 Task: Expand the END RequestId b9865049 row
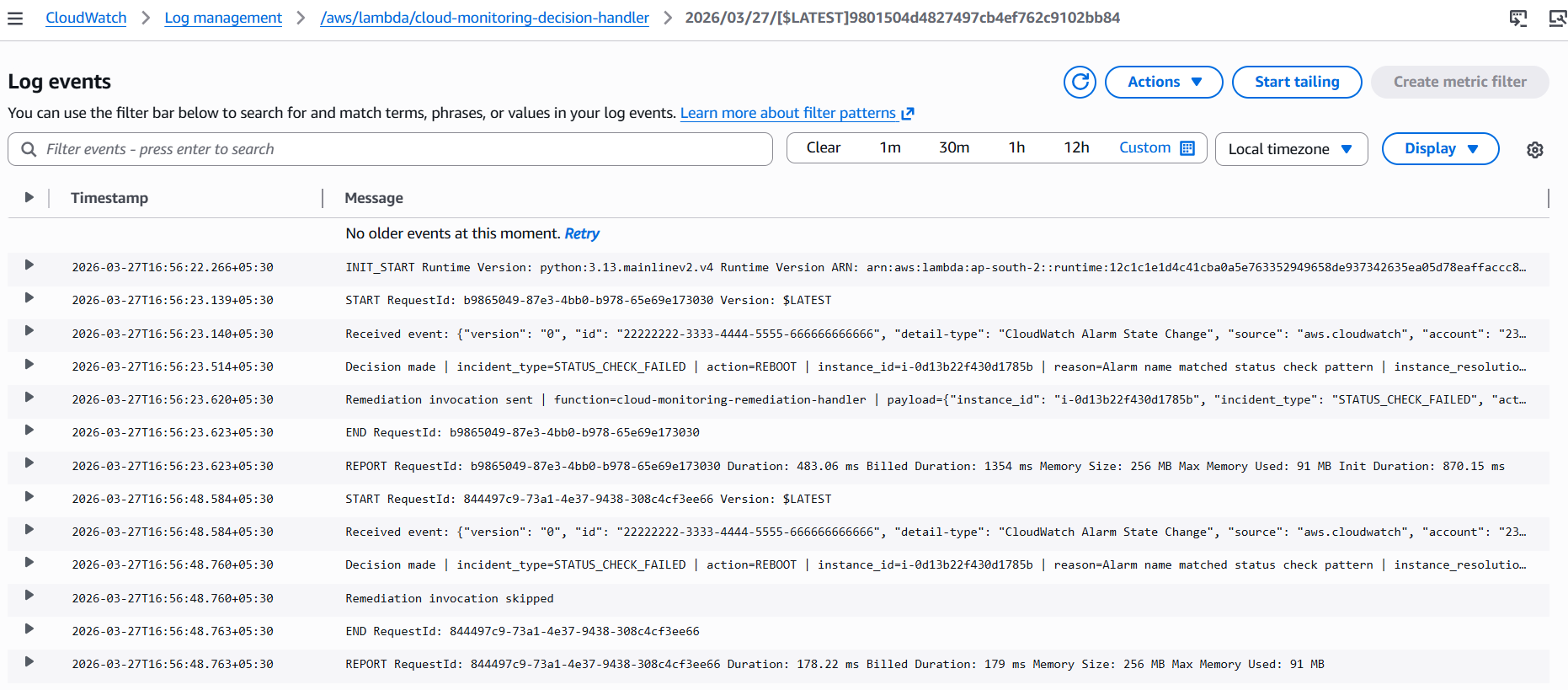(x=29, y=431)
